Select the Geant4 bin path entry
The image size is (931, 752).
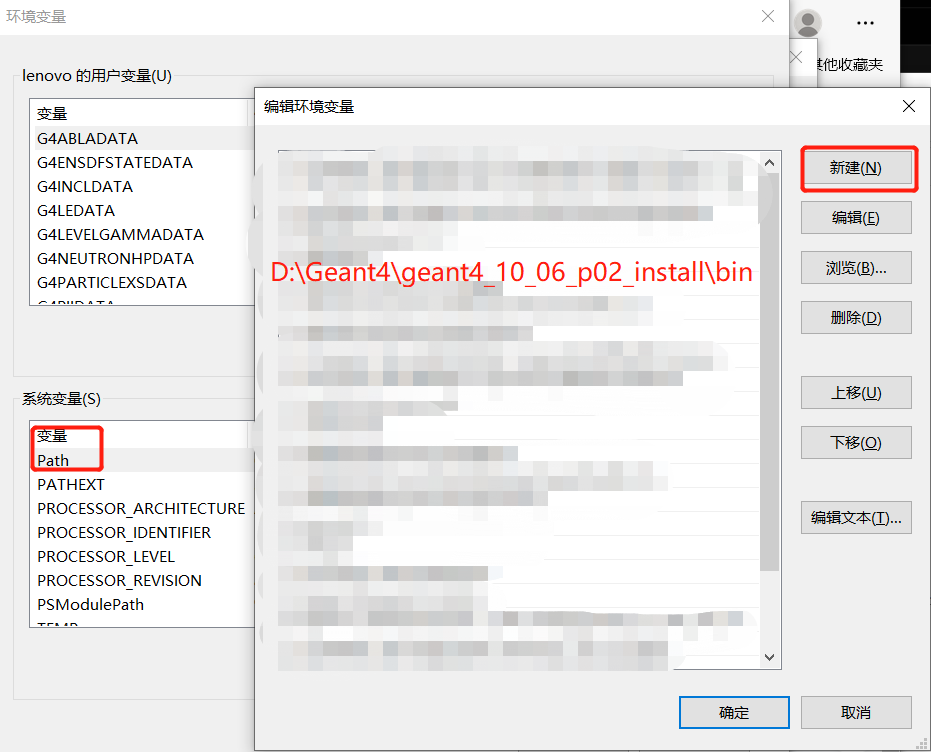[x=508, y=271]
